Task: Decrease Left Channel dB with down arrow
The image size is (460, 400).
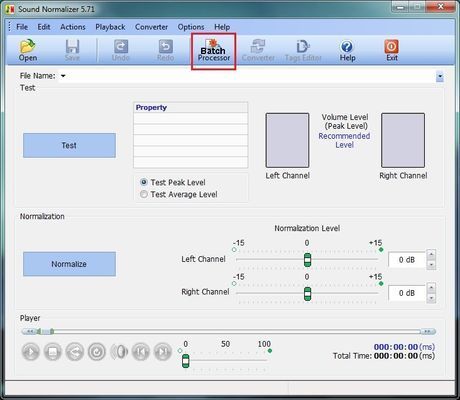Action: [431, 264]
